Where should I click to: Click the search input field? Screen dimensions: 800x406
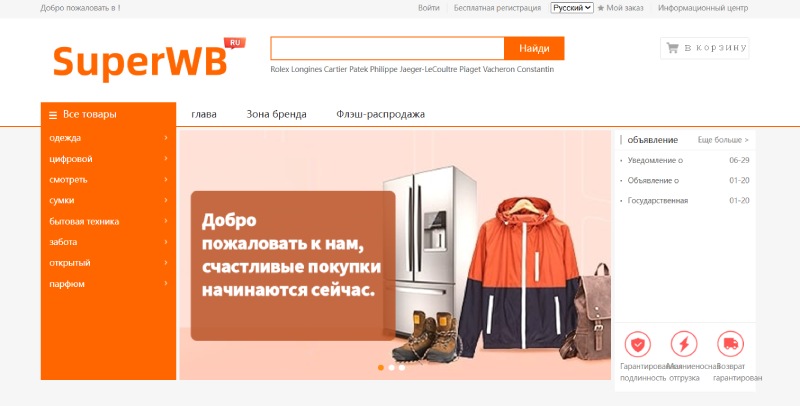click(387, 48)
